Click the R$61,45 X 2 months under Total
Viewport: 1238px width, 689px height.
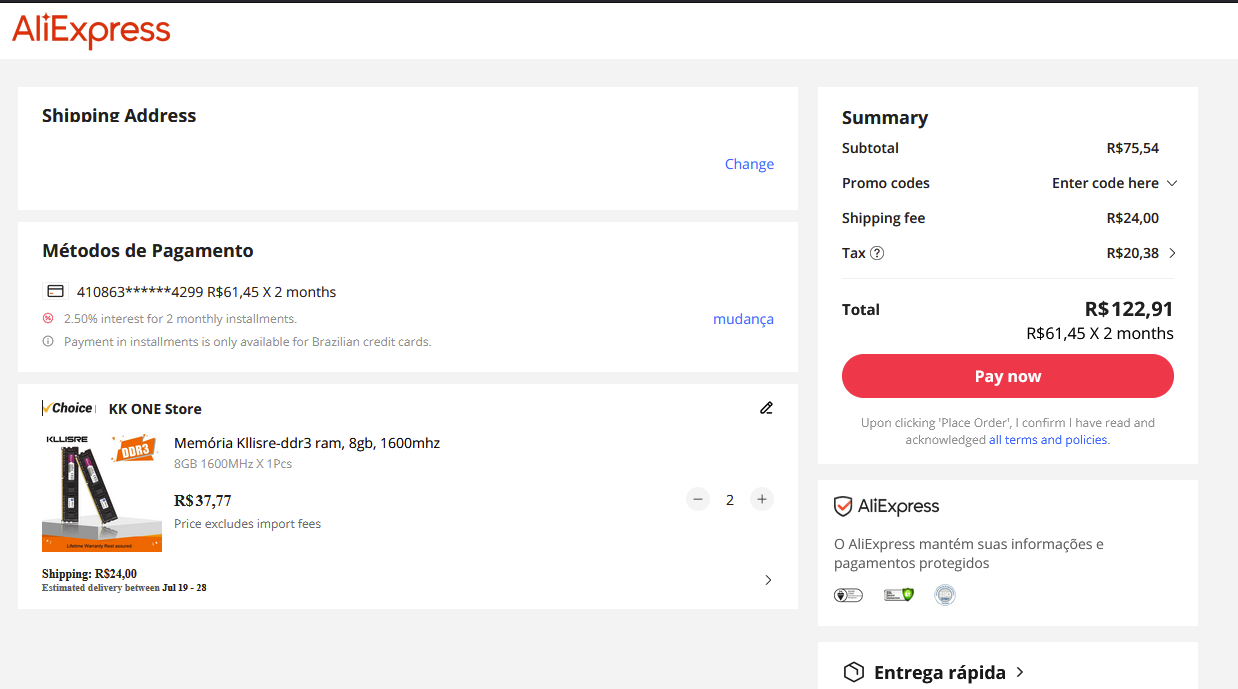[x=1100, y=333]
